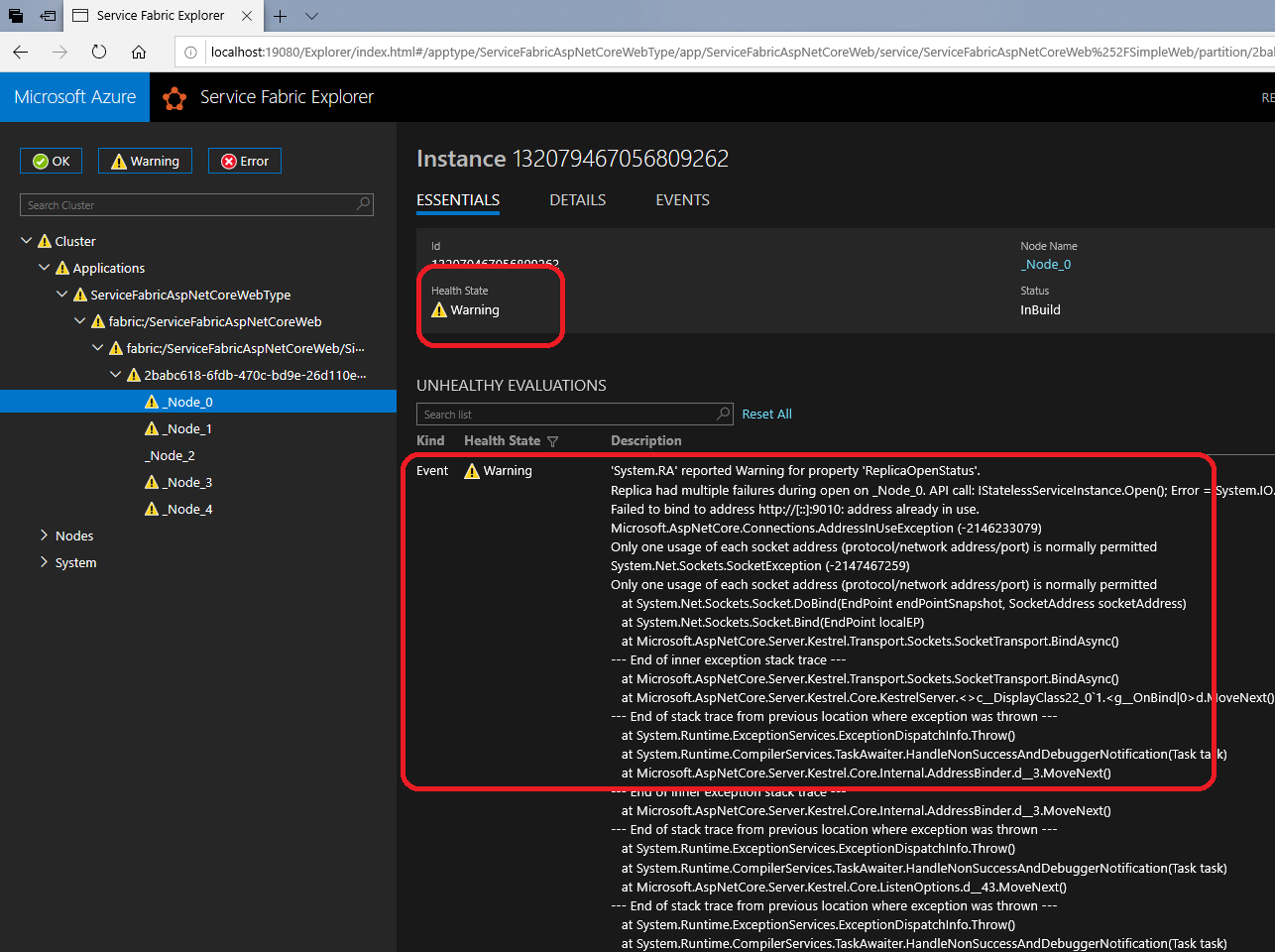Select the ServiceFabricAspNetCoreWebType tree label
The image size is (1275, 952).
pyautogui.click(x=190, y=295)
